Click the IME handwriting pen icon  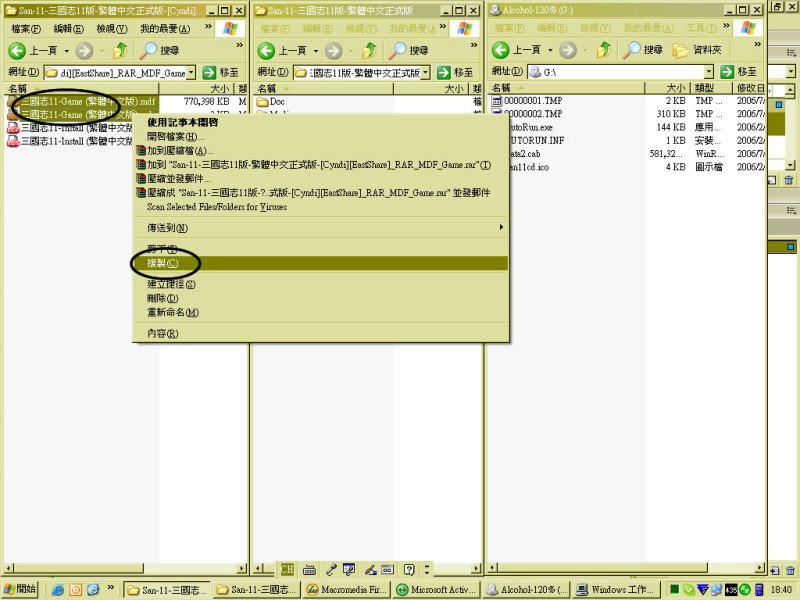point(370,569)
